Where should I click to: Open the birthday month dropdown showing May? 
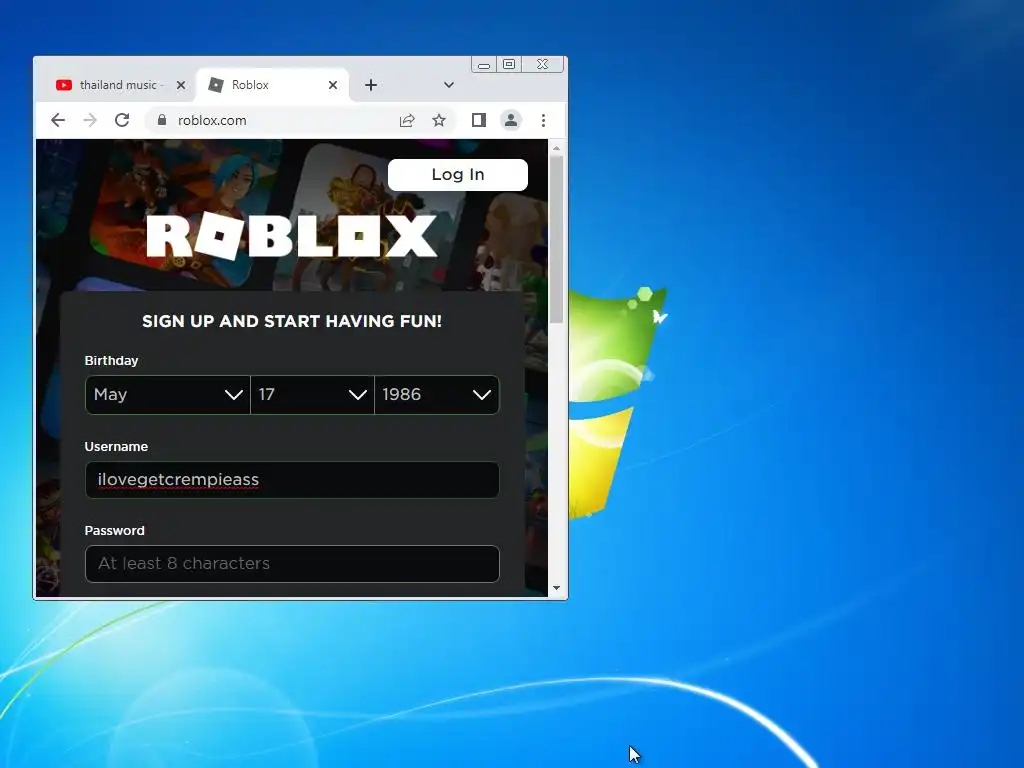click(x=168, y=394)
